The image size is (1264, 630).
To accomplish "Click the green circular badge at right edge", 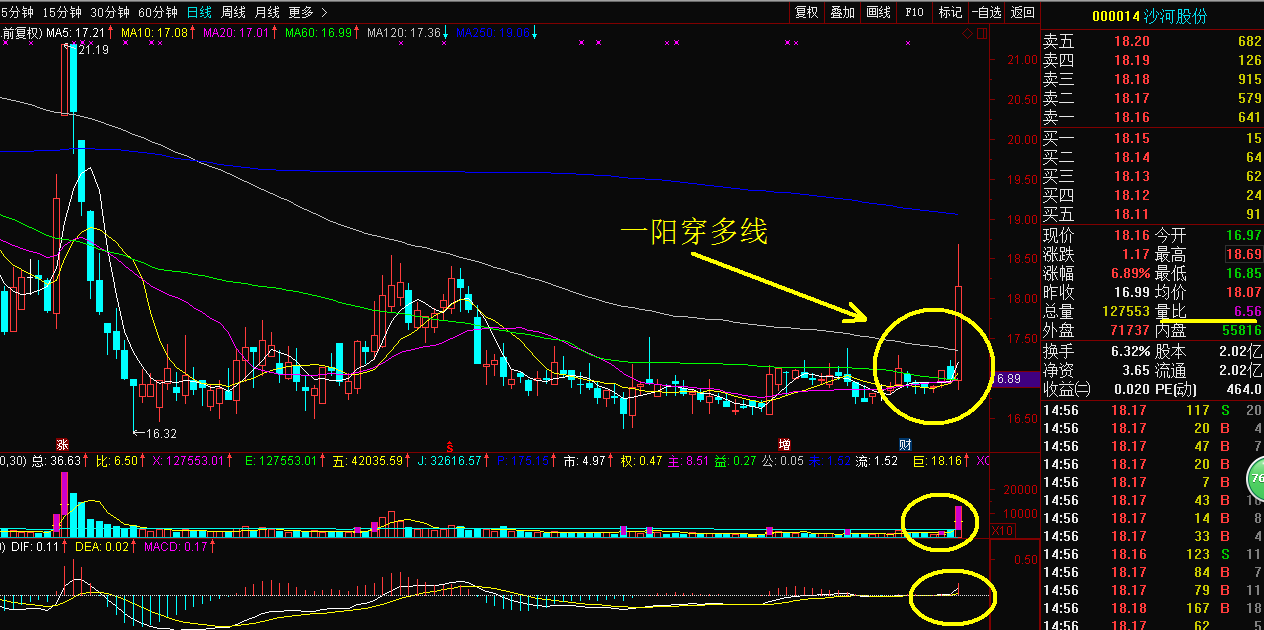I will (1254, 479).
